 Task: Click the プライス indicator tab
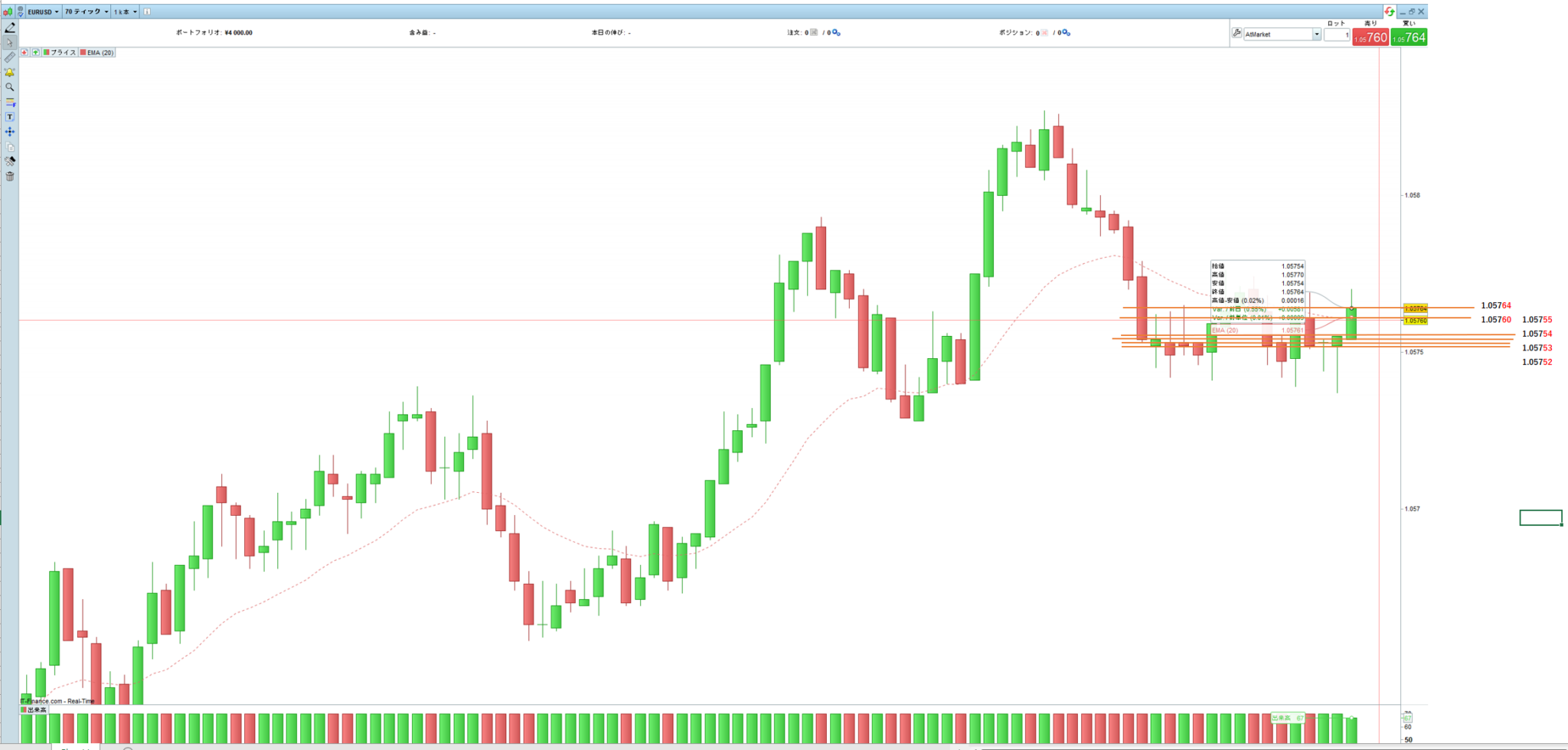click(60, 53)
